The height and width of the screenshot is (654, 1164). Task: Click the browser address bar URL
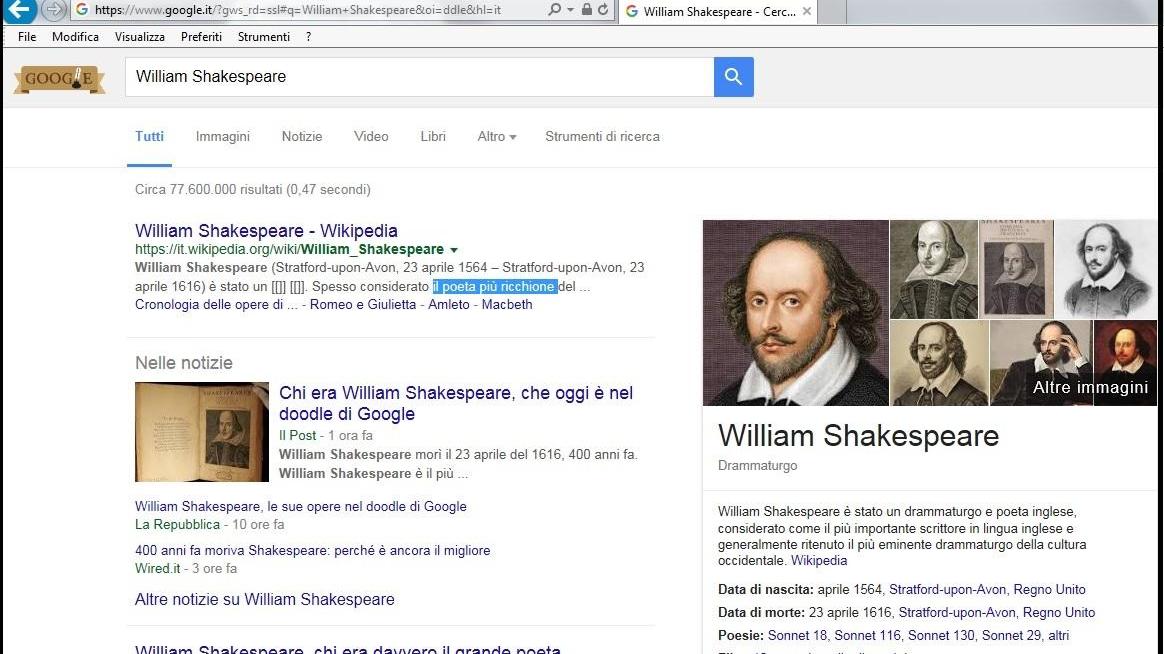click(298, 10)
